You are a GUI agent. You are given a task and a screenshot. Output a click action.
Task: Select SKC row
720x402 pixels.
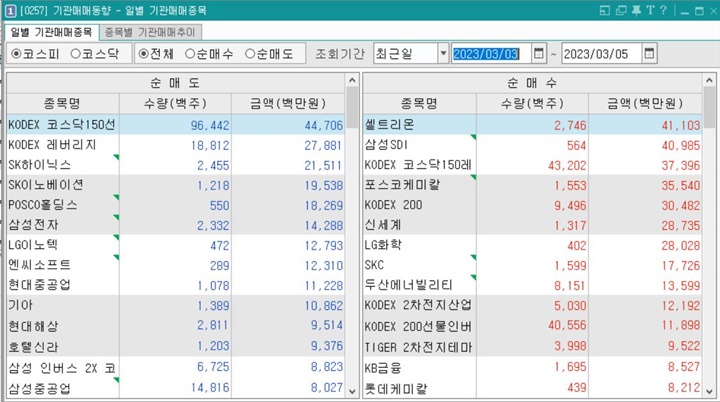532,265
